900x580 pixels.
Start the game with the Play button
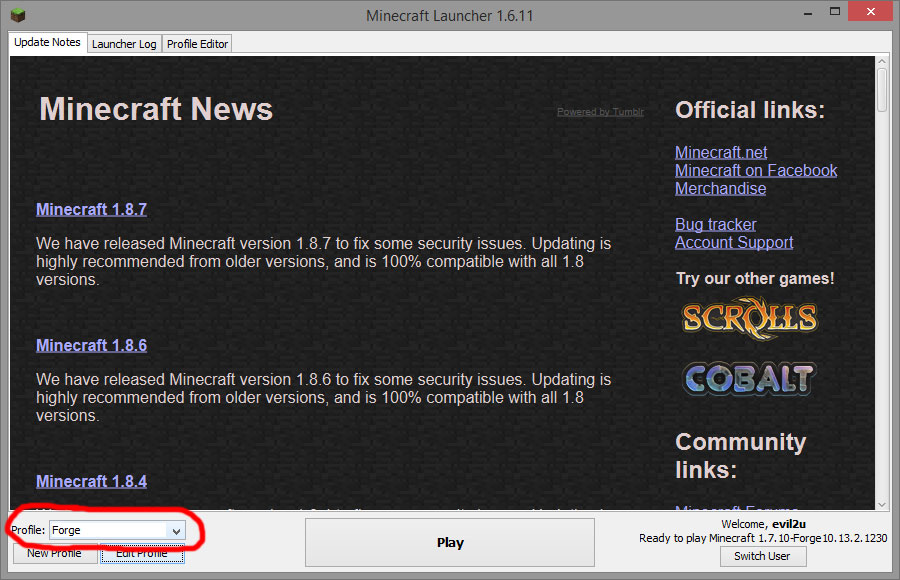click(450, 543)
